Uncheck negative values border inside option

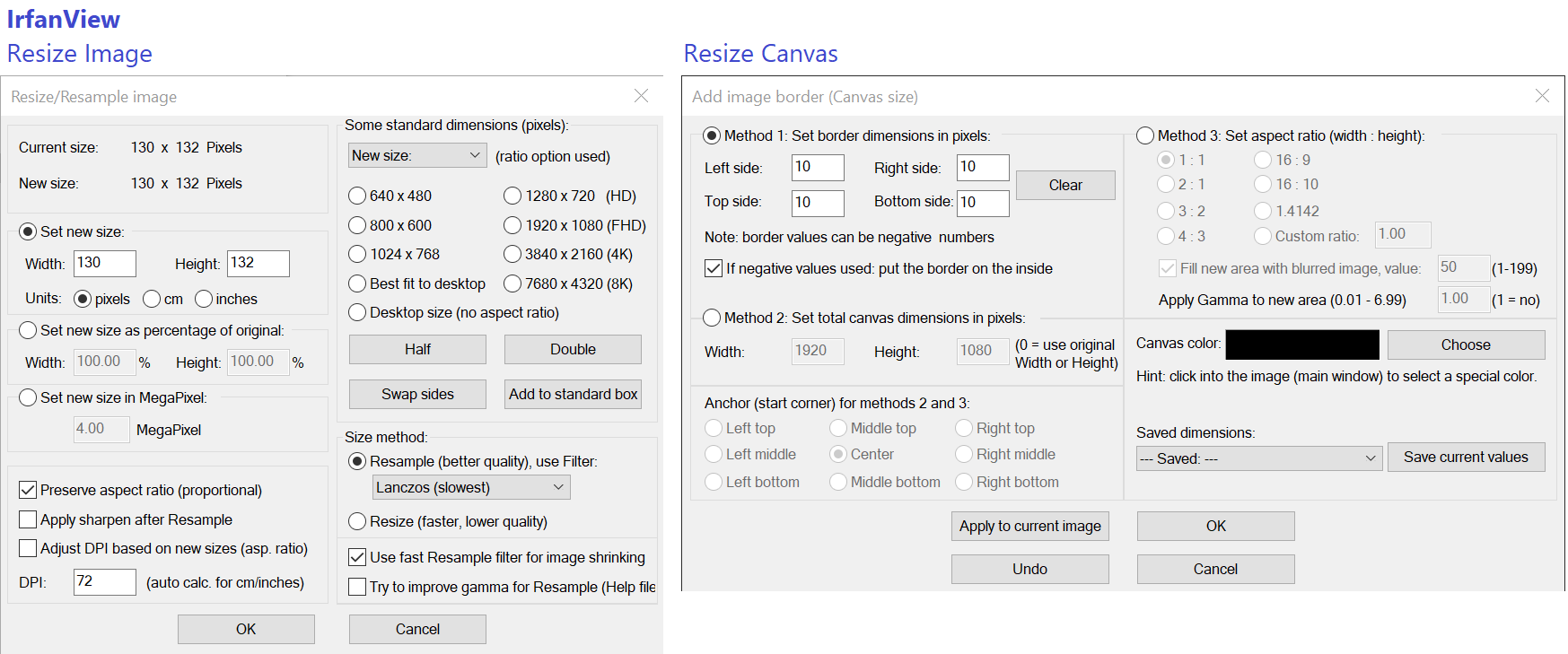(714, 268)
